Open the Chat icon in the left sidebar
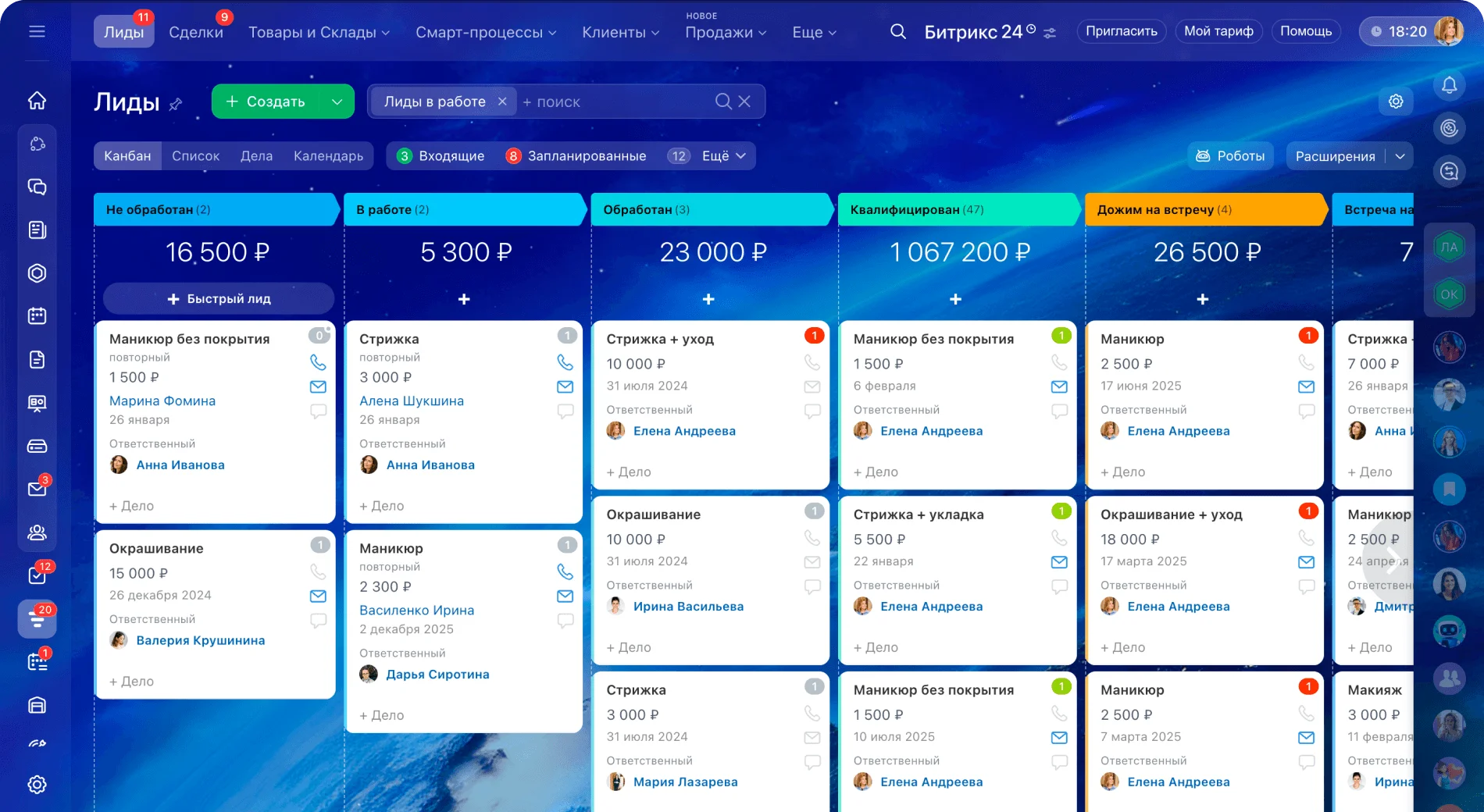The image size is (1484, 812). pos(36,187)
